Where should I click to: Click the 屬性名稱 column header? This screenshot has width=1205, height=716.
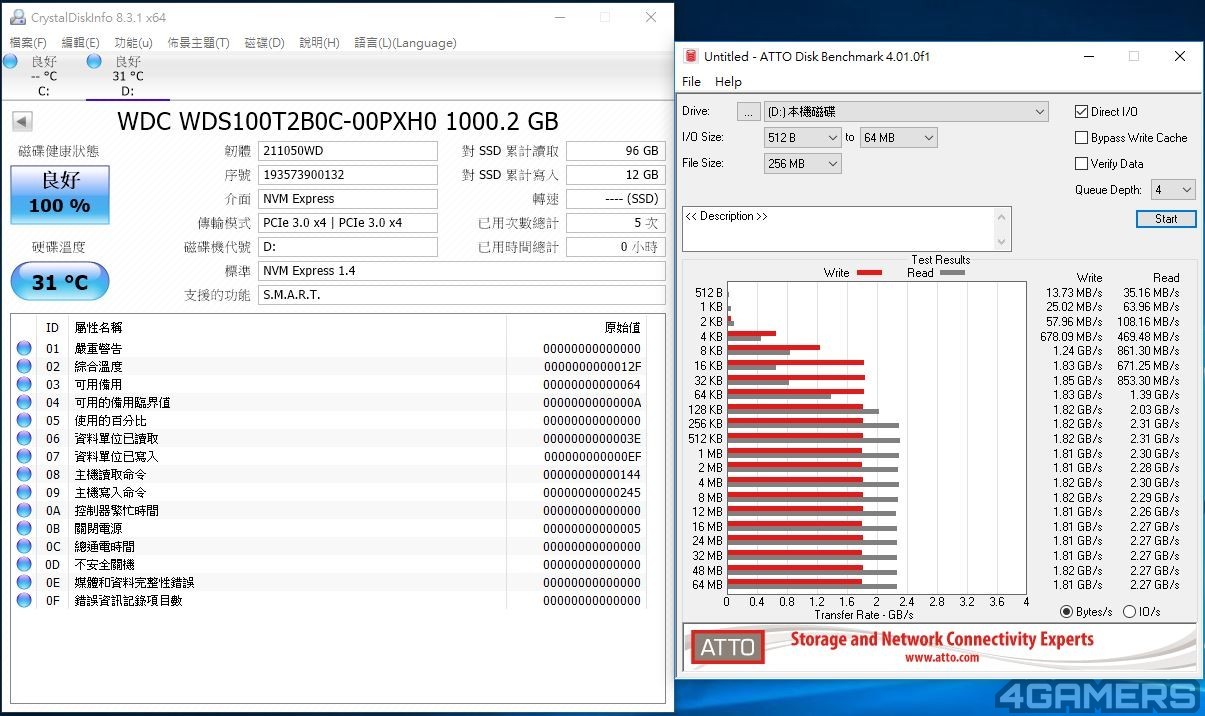pyautogui.click(x=98, y=327)
